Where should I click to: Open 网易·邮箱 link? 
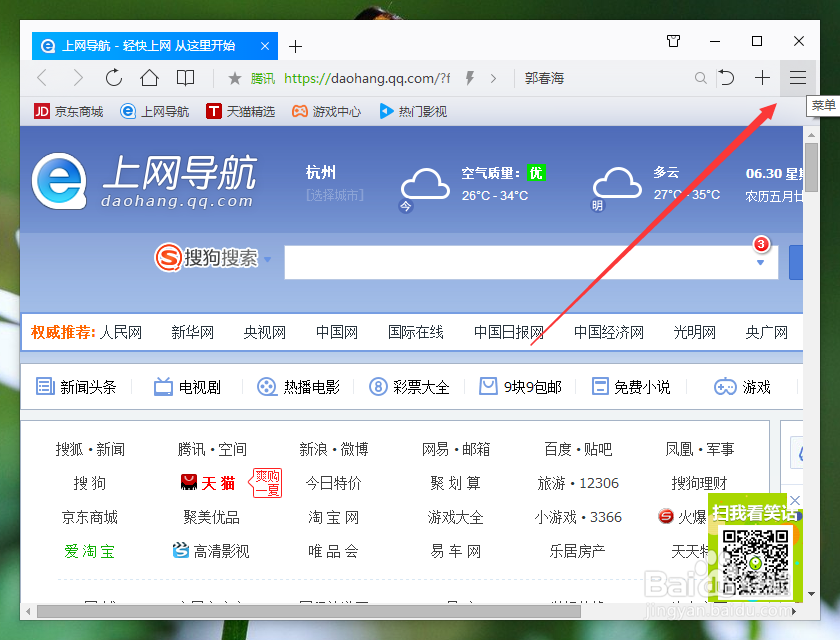click(x=456, y=449)
